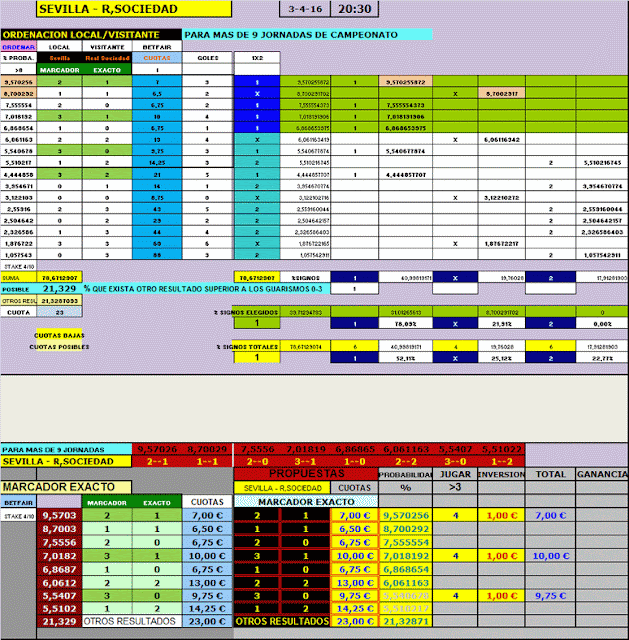Select the cyan PARA MAS DE 9 JORNADAS DE CAMPEONATO banner
Screen dimensions: 629x640
[x=307, y=35]
